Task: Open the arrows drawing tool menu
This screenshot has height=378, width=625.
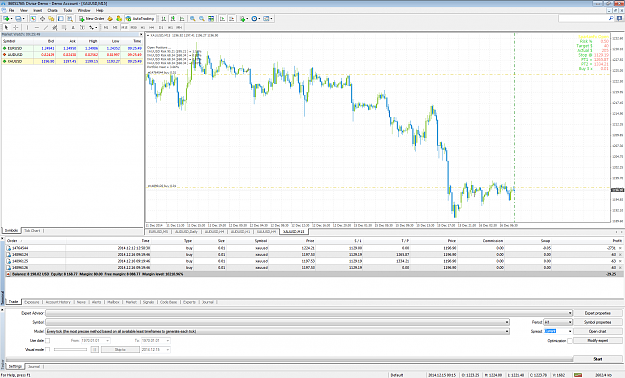Action: point(93,28)
